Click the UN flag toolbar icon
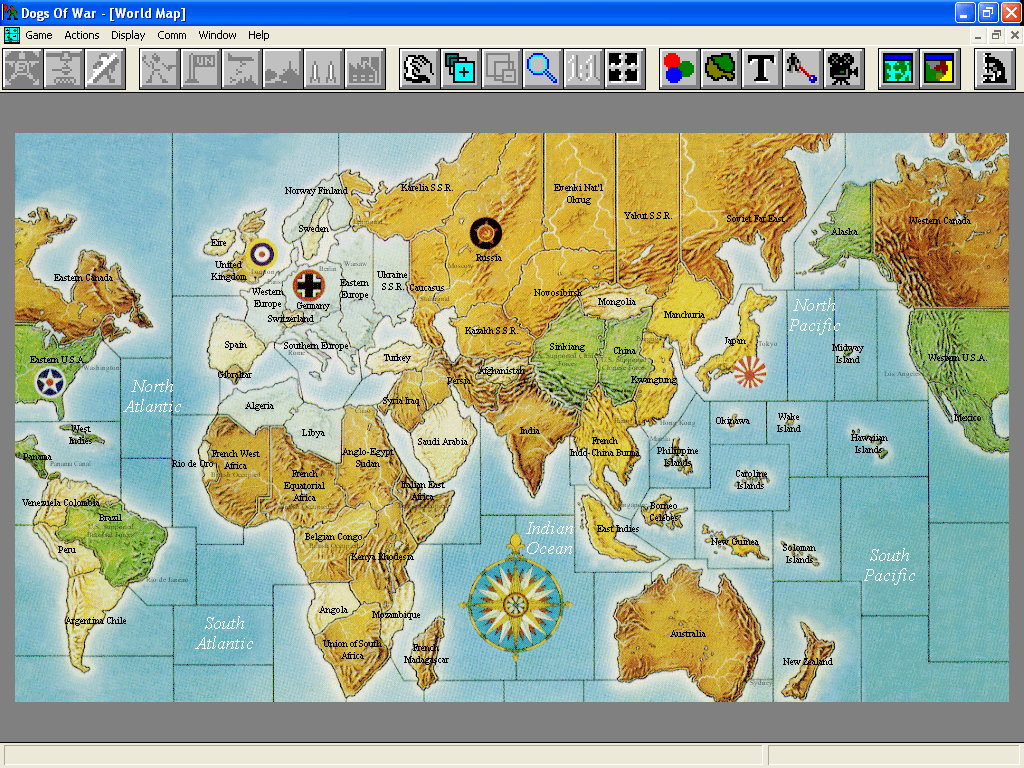 pyautogui.click(x=200, y=69)
